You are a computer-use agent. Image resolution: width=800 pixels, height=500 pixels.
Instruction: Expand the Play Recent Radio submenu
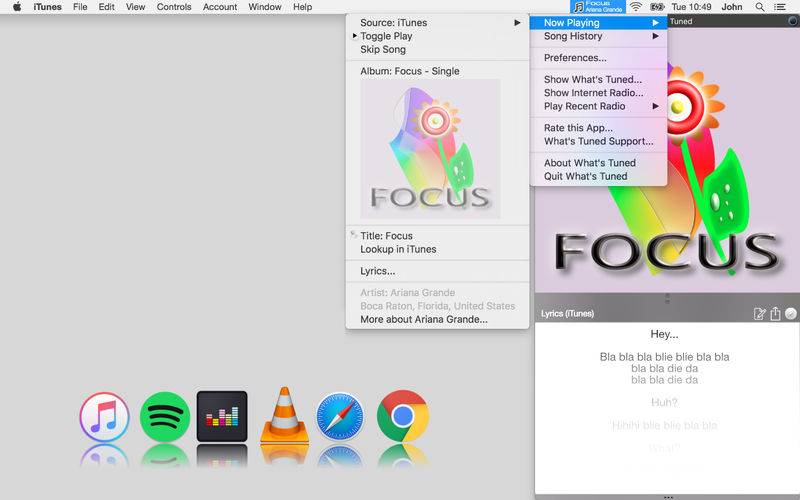point(598,106)
